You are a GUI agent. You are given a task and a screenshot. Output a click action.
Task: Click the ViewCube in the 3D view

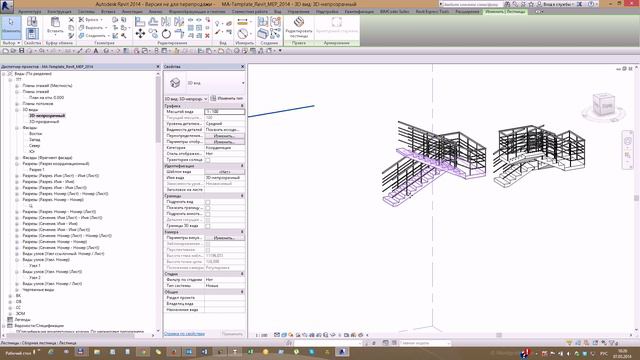(604, 105)
